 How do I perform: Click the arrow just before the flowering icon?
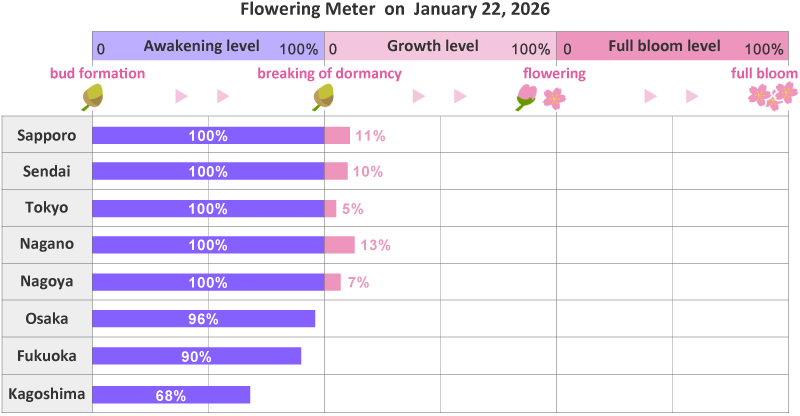(460, 96)
